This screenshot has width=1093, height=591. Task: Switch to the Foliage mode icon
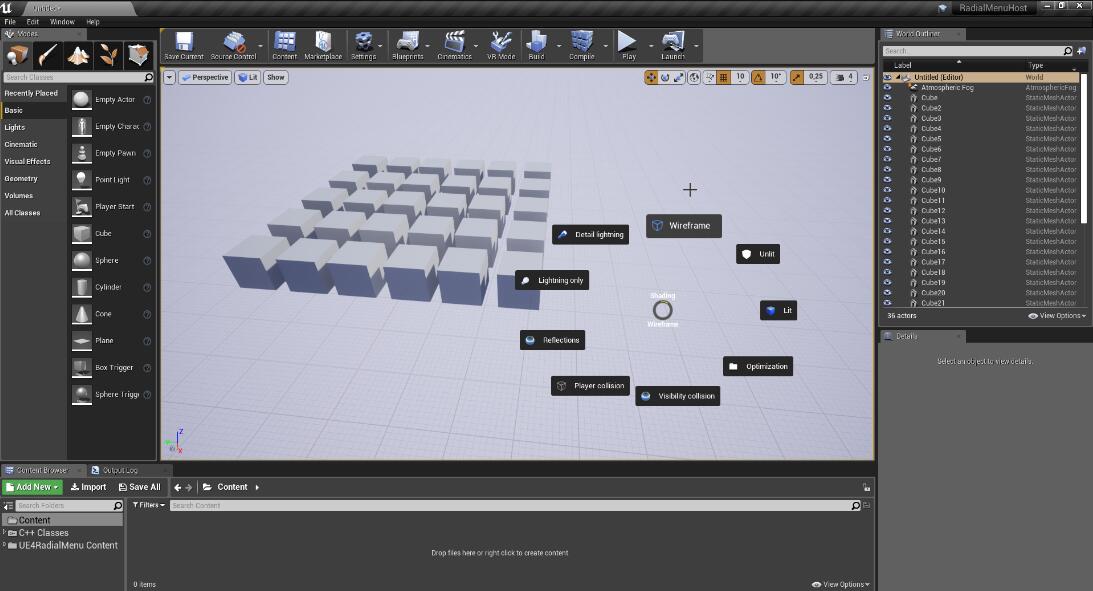pos(110,55)
